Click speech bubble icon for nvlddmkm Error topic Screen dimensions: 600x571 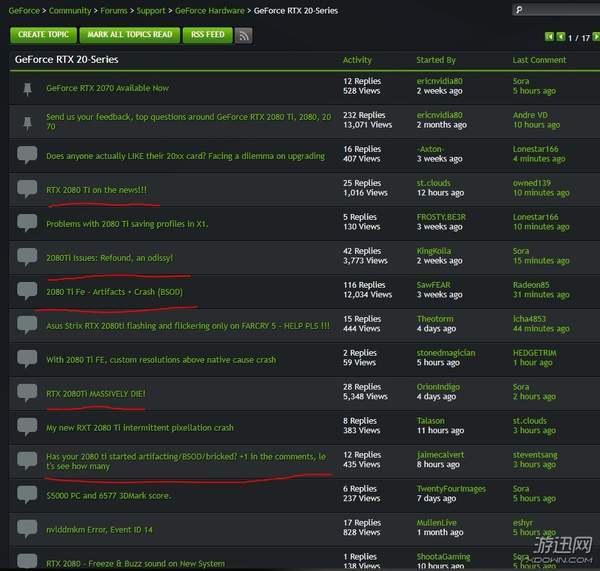click(x=27, y=529)
